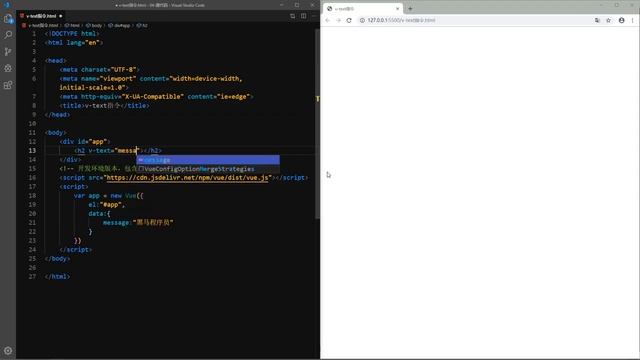Select VueConfigOptionMergeStrategies suggestion

pos(208,169)
